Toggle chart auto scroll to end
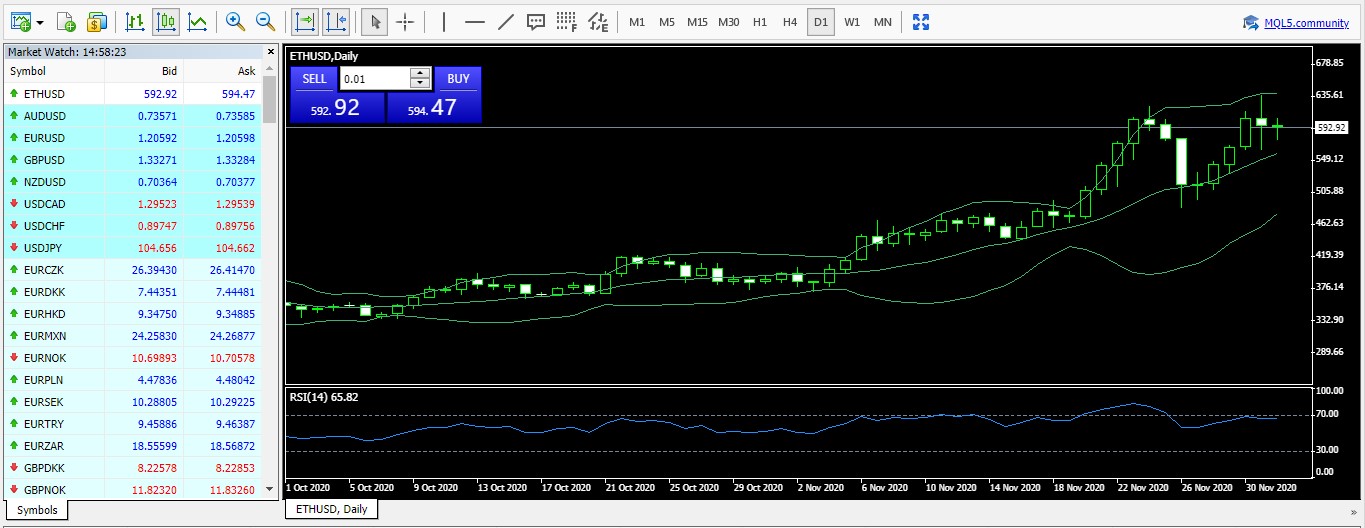 click(305, 21)
